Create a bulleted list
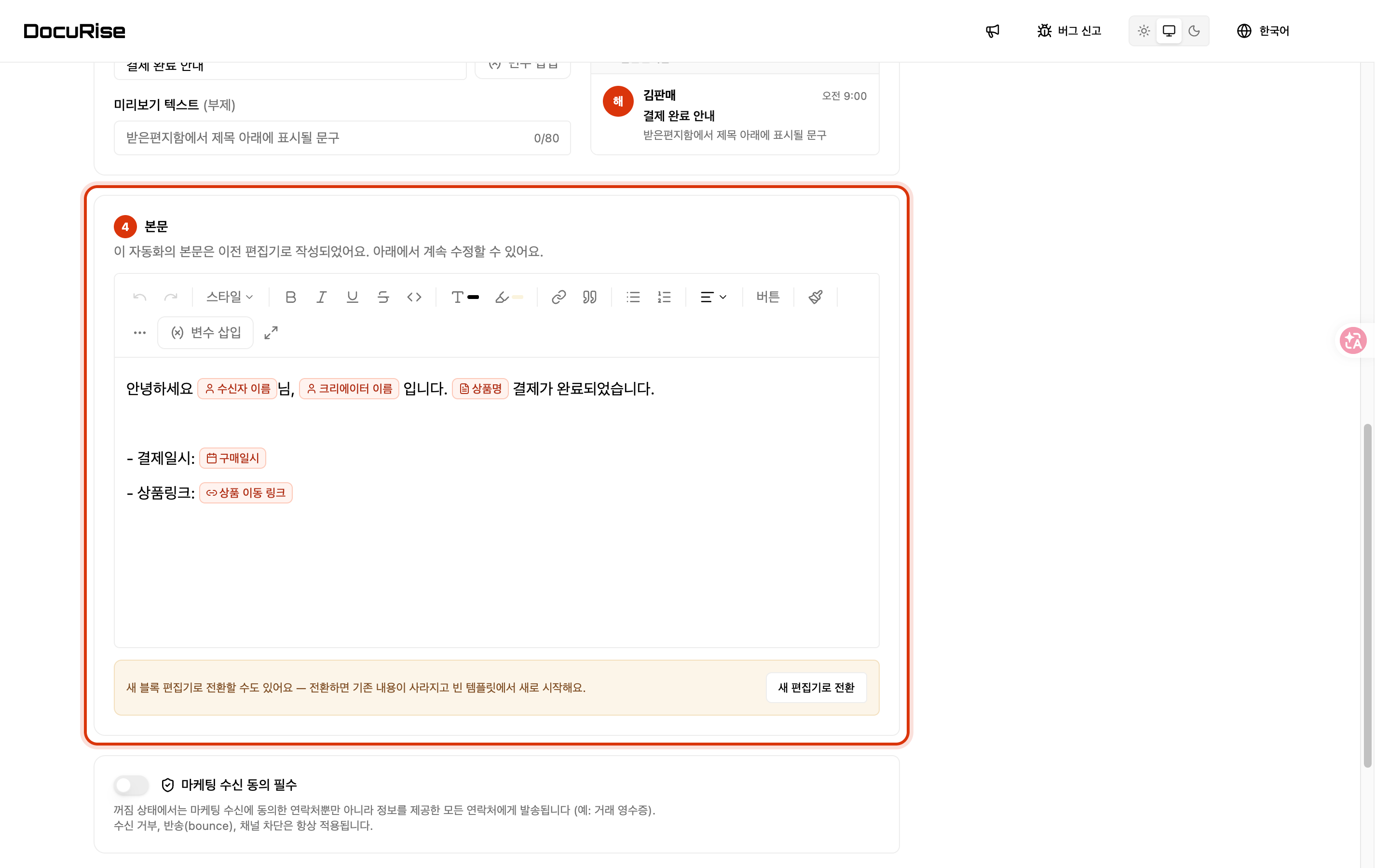The width and height of the screenshot is (1389, 868). coord(633,297)
